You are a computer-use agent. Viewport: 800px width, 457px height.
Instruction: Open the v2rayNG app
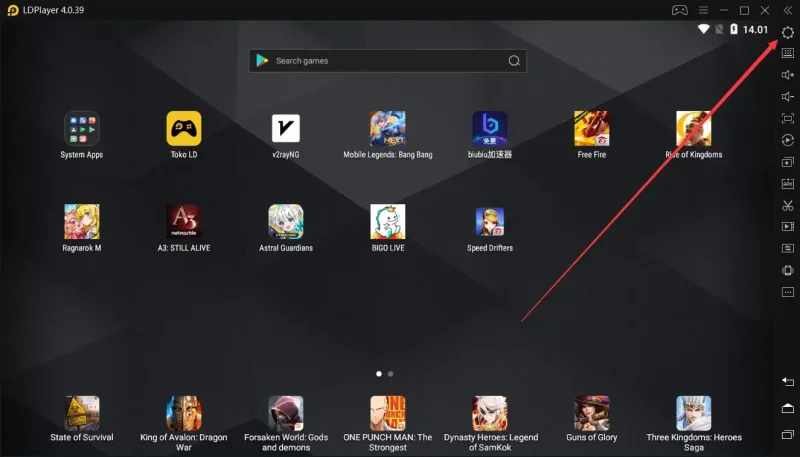tap(286, 129)
